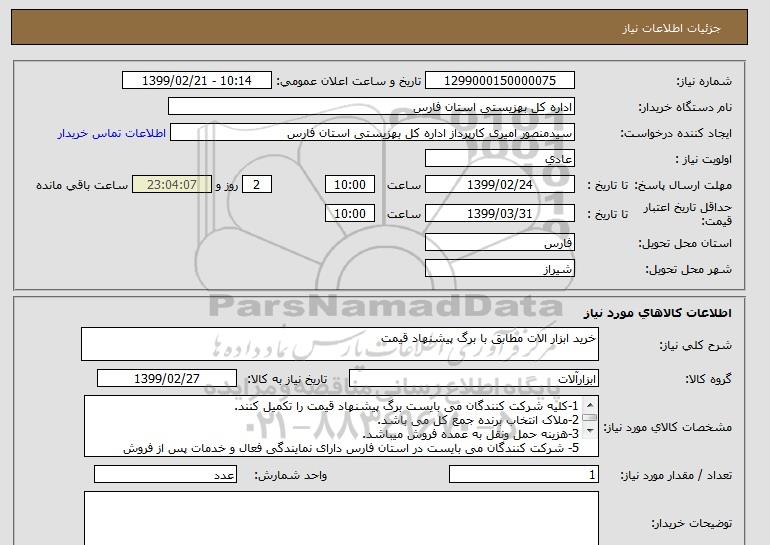This screenshot has width=770, height=545.
Task: Click the need number field 1299000150000075
Action: (499, 81)
